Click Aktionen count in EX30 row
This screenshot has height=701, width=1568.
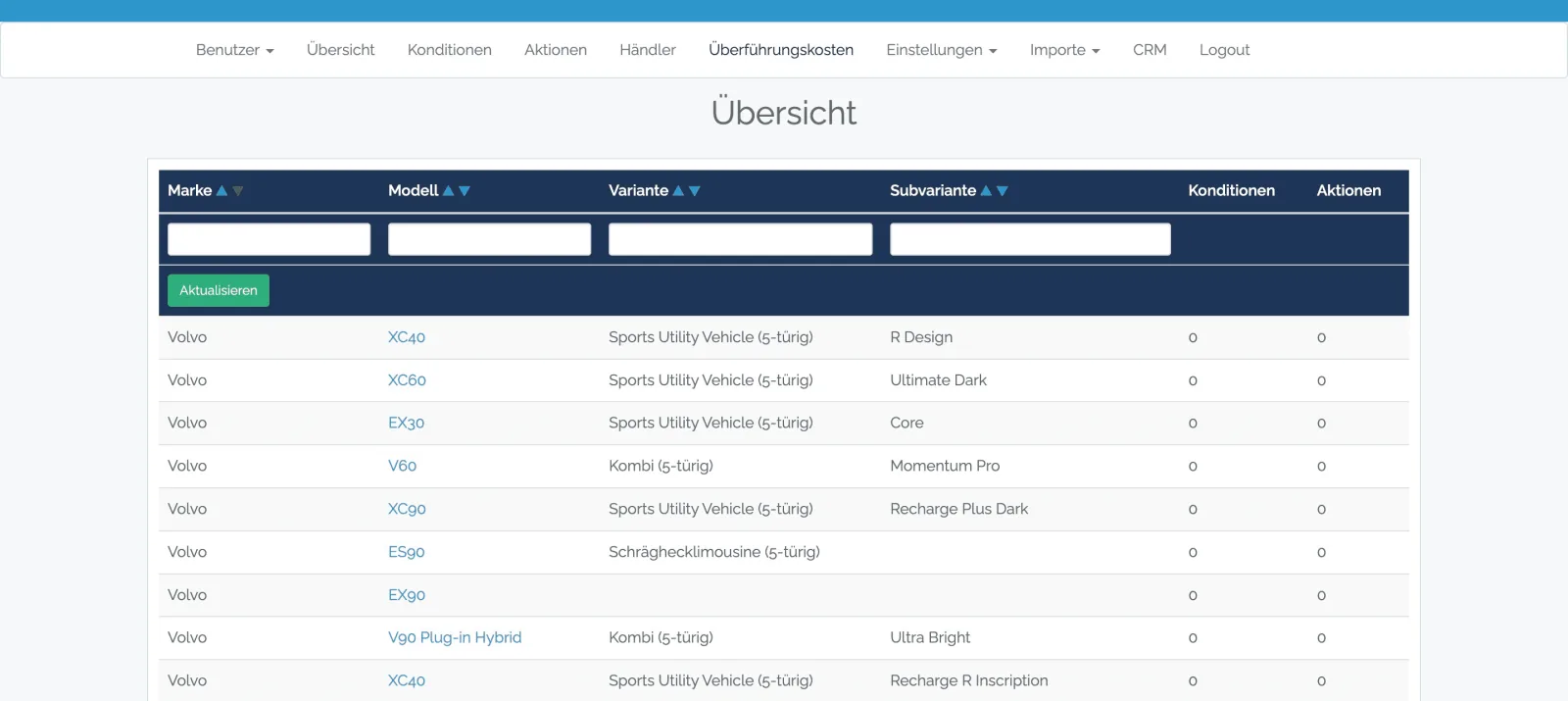click(x=1321, y=424)
